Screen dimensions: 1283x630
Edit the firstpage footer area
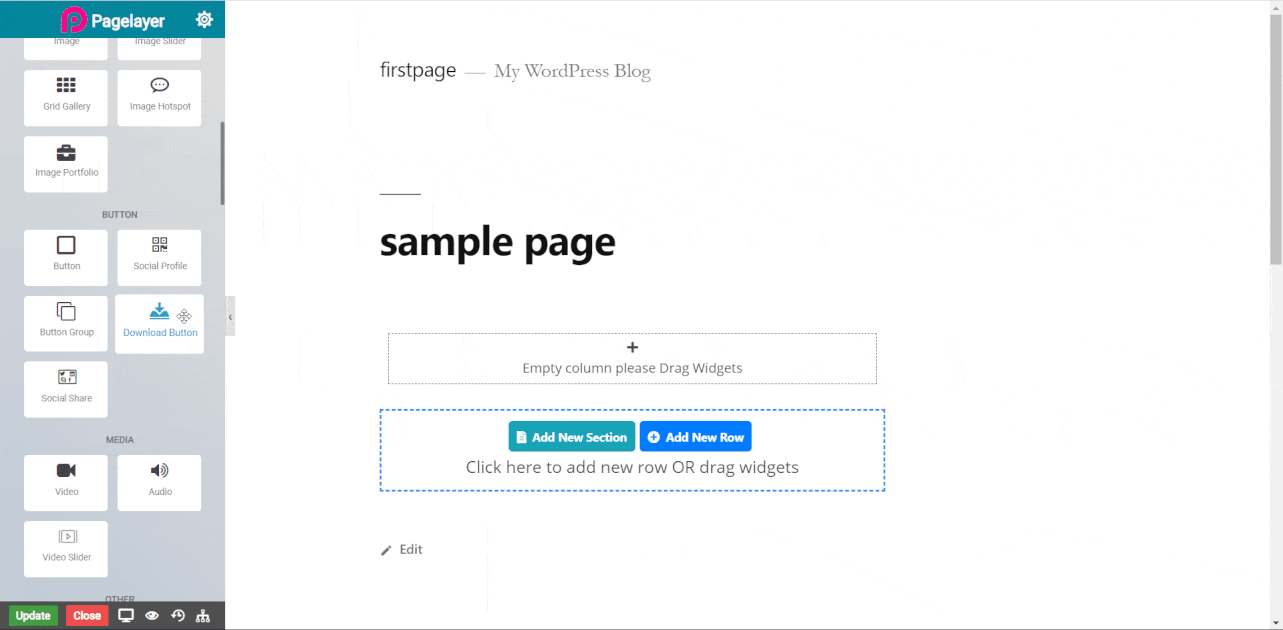401,548
